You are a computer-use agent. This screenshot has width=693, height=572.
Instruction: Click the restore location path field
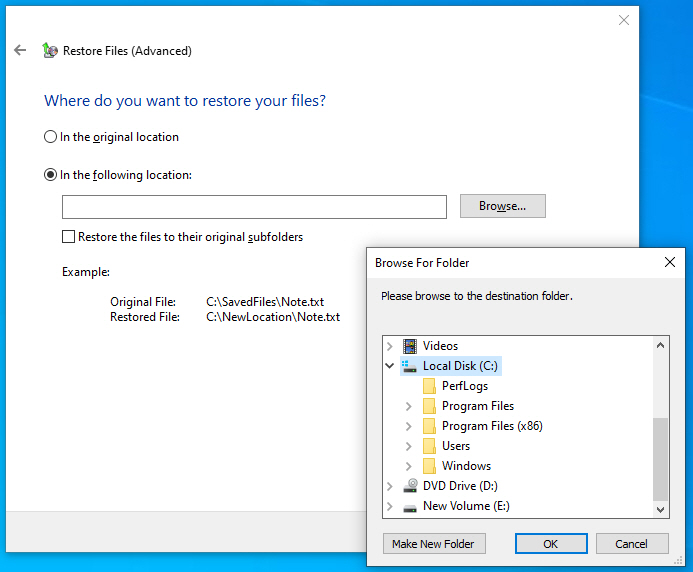254,207
